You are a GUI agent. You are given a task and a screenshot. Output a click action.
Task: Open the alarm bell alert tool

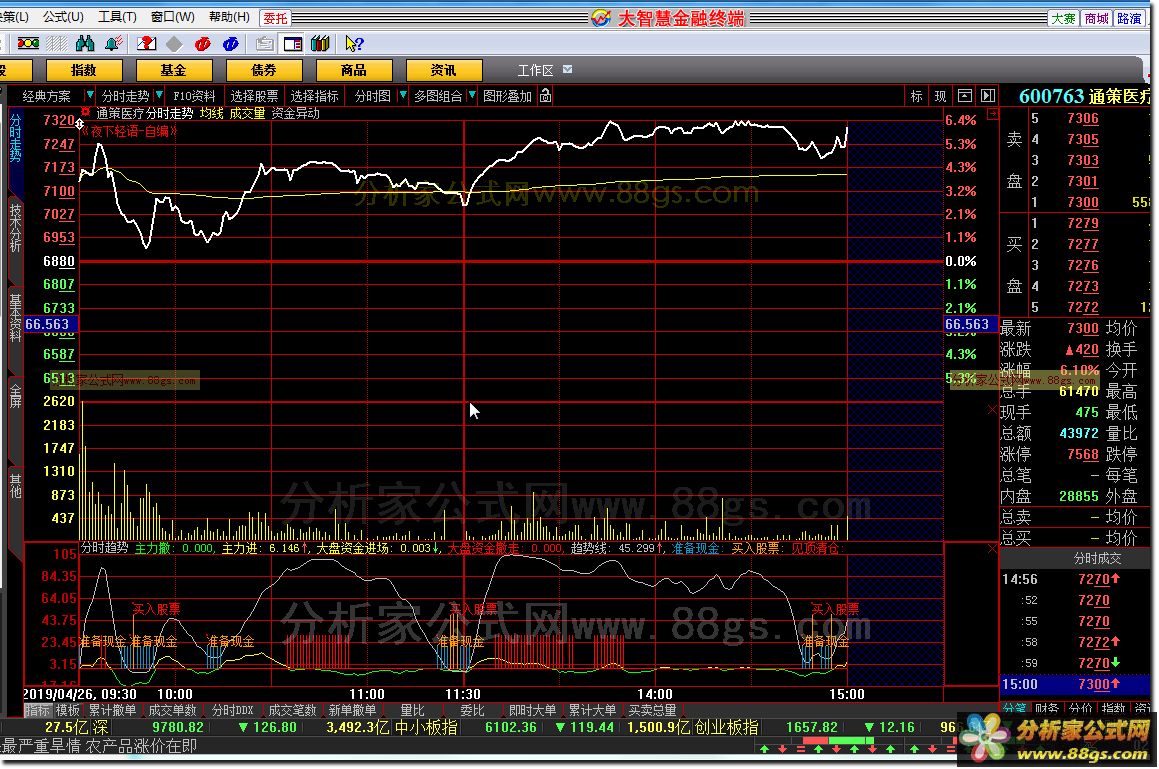point(113,44)
